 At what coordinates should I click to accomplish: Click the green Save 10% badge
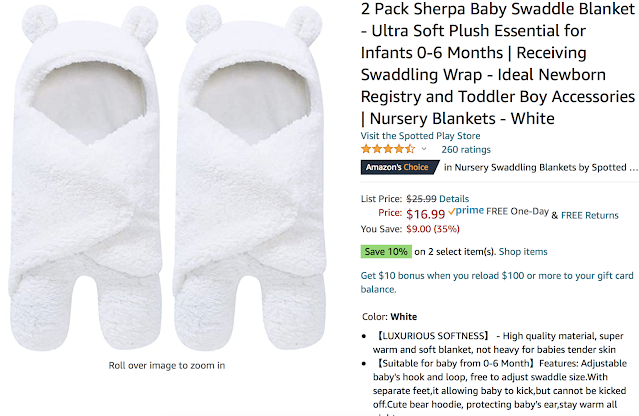tap(385, 251)
